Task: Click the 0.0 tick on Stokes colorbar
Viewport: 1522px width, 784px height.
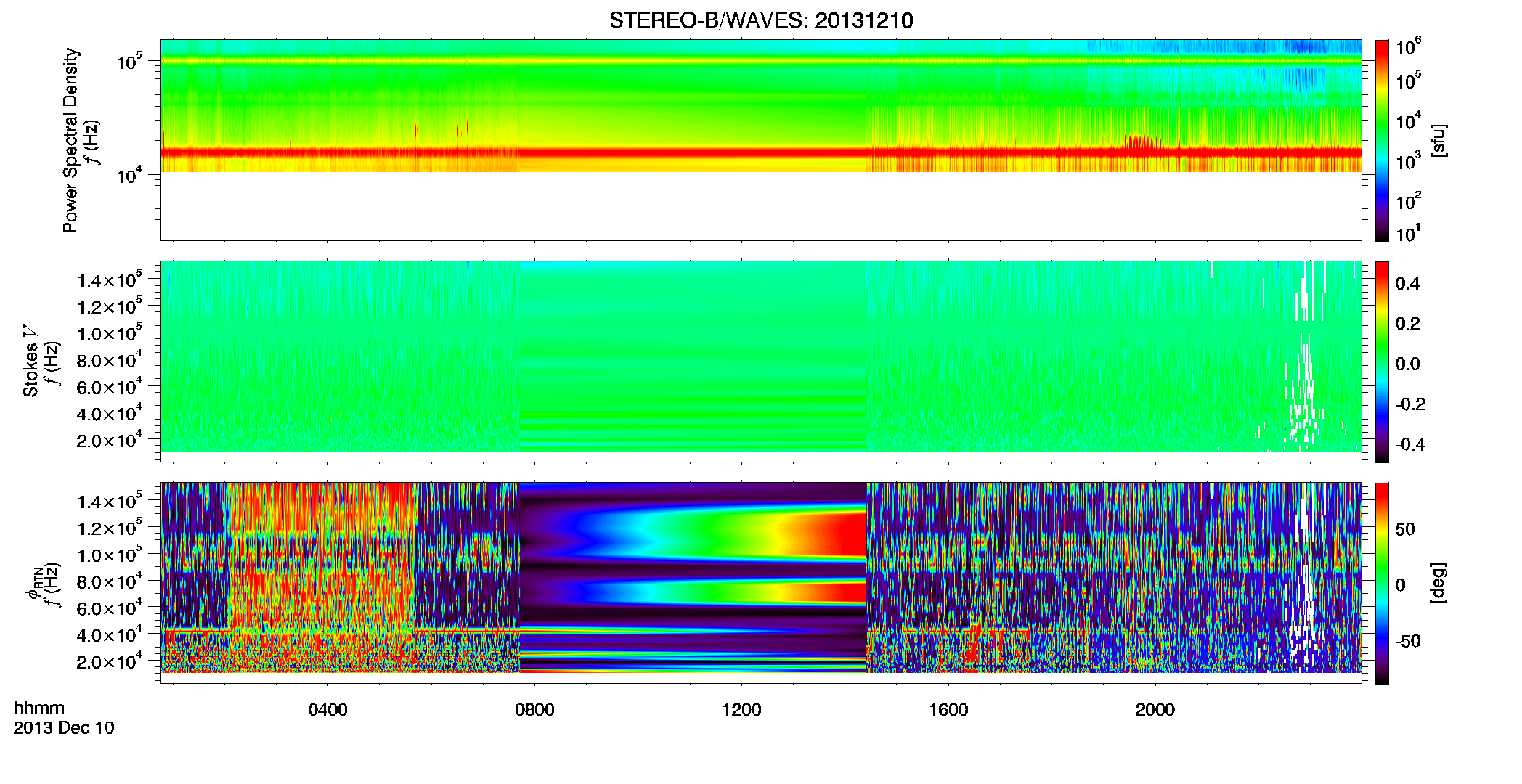Action: pyautogui.click(x=1407, y=364)
